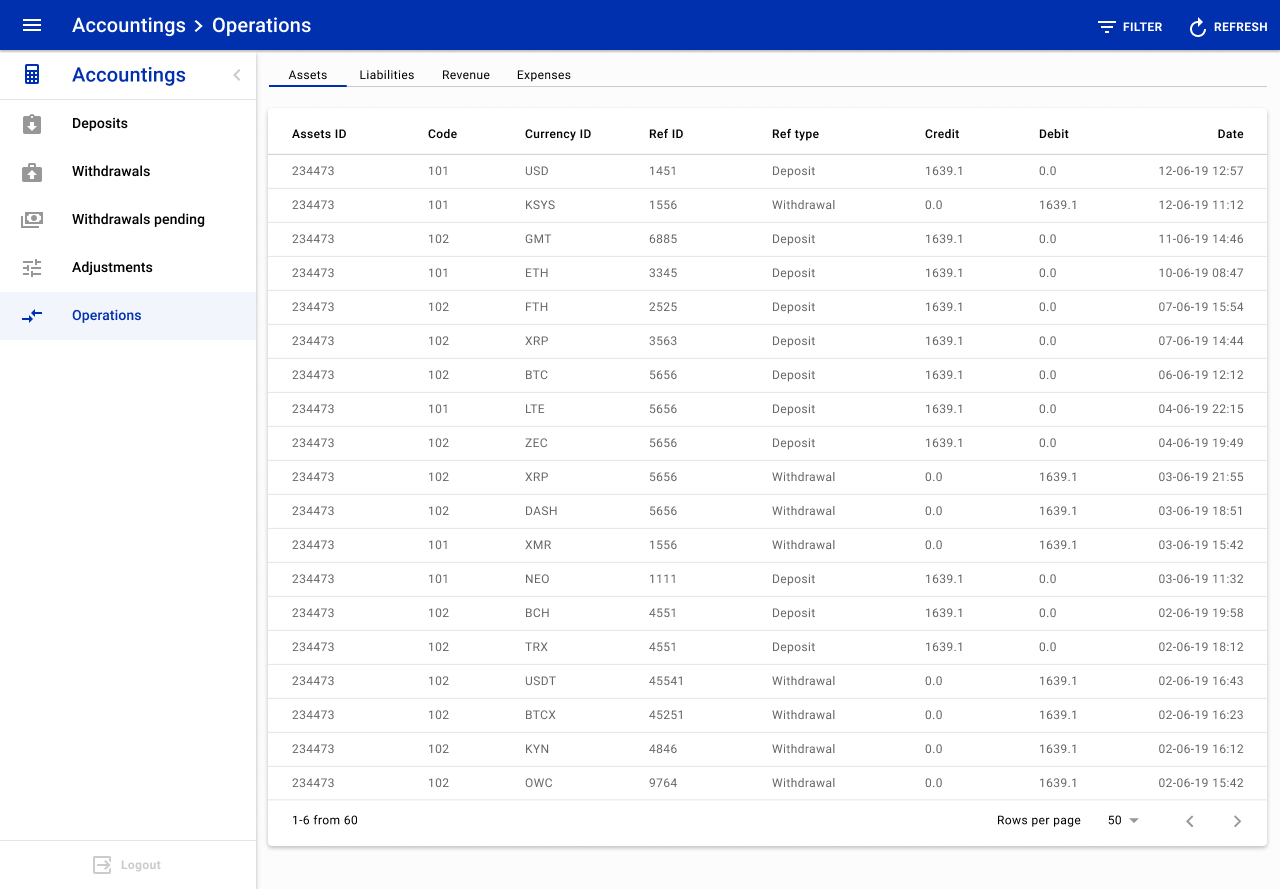Click the Adjustments sliders icon
This screenshot has height=889, width=1280.
point(32,268)
